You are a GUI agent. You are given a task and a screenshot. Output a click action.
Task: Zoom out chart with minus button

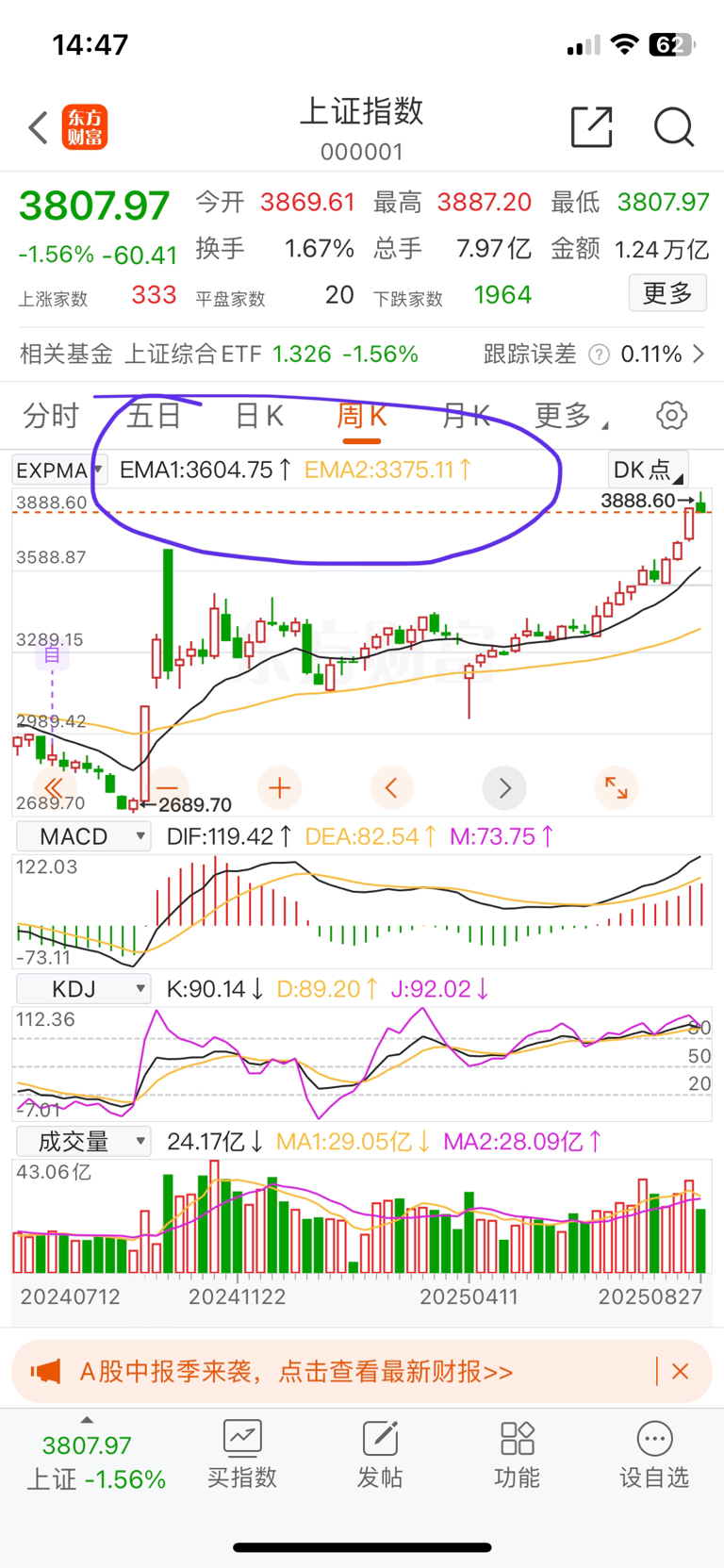(x=168, y=787)
